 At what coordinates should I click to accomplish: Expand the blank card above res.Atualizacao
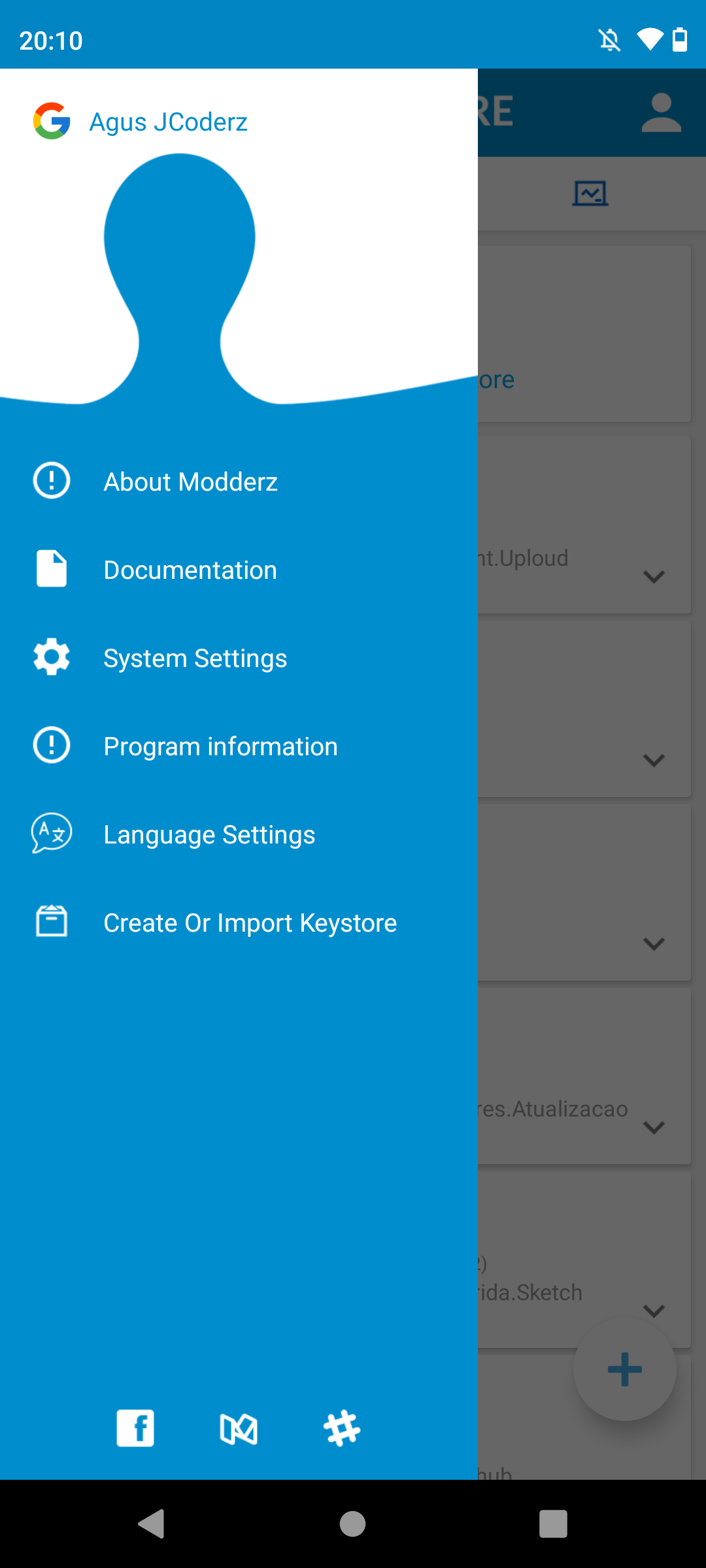(x=654, y=944)
